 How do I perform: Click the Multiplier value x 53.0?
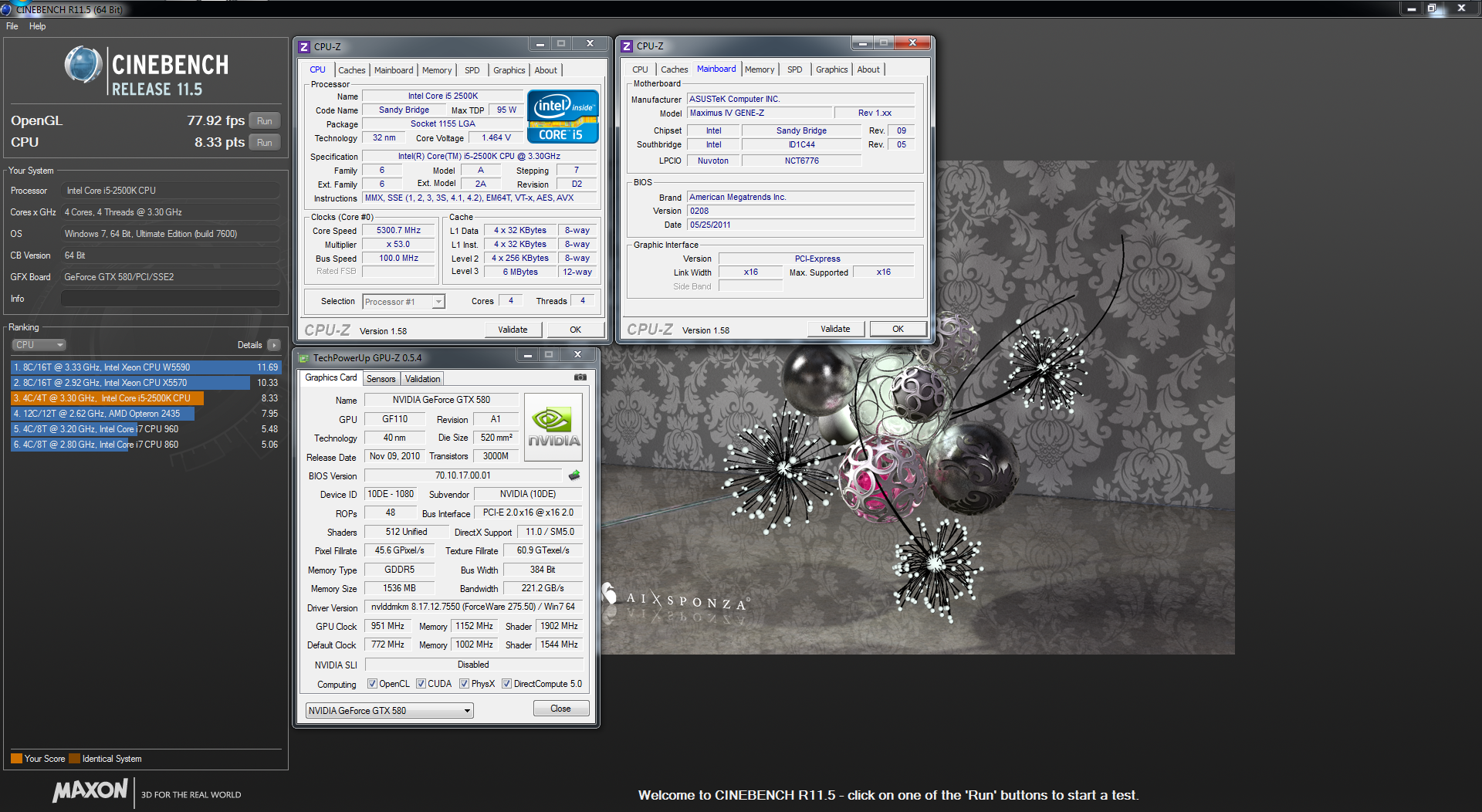[398, 245]
